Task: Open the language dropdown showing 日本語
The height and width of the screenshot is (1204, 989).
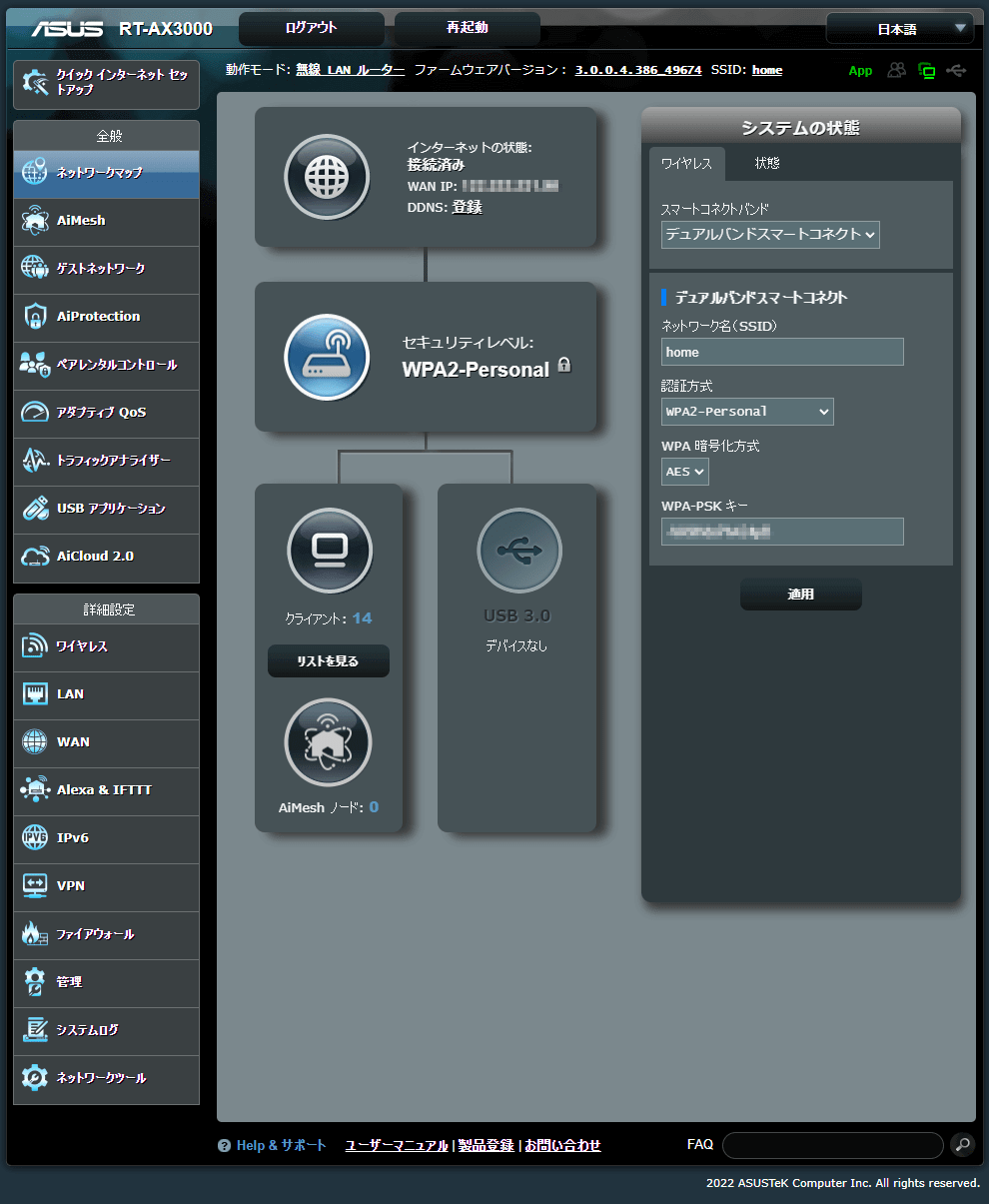Action: click(899, 29)
